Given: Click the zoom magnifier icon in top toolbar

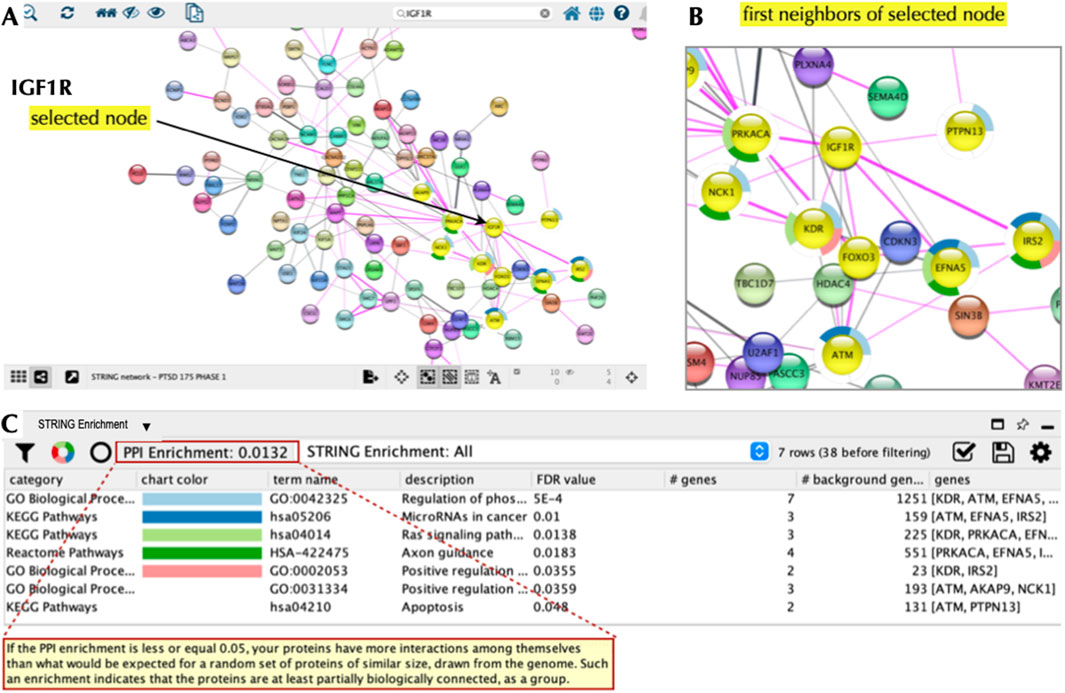Looking at the screenshot, I should click(x=29, y=14).
